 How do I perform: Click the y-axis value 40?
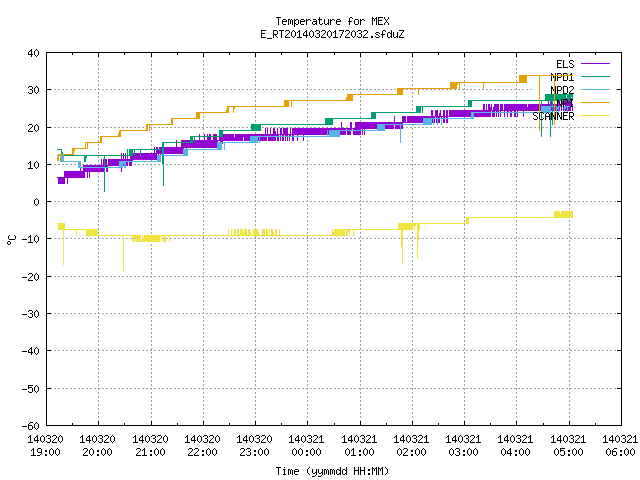33,53
